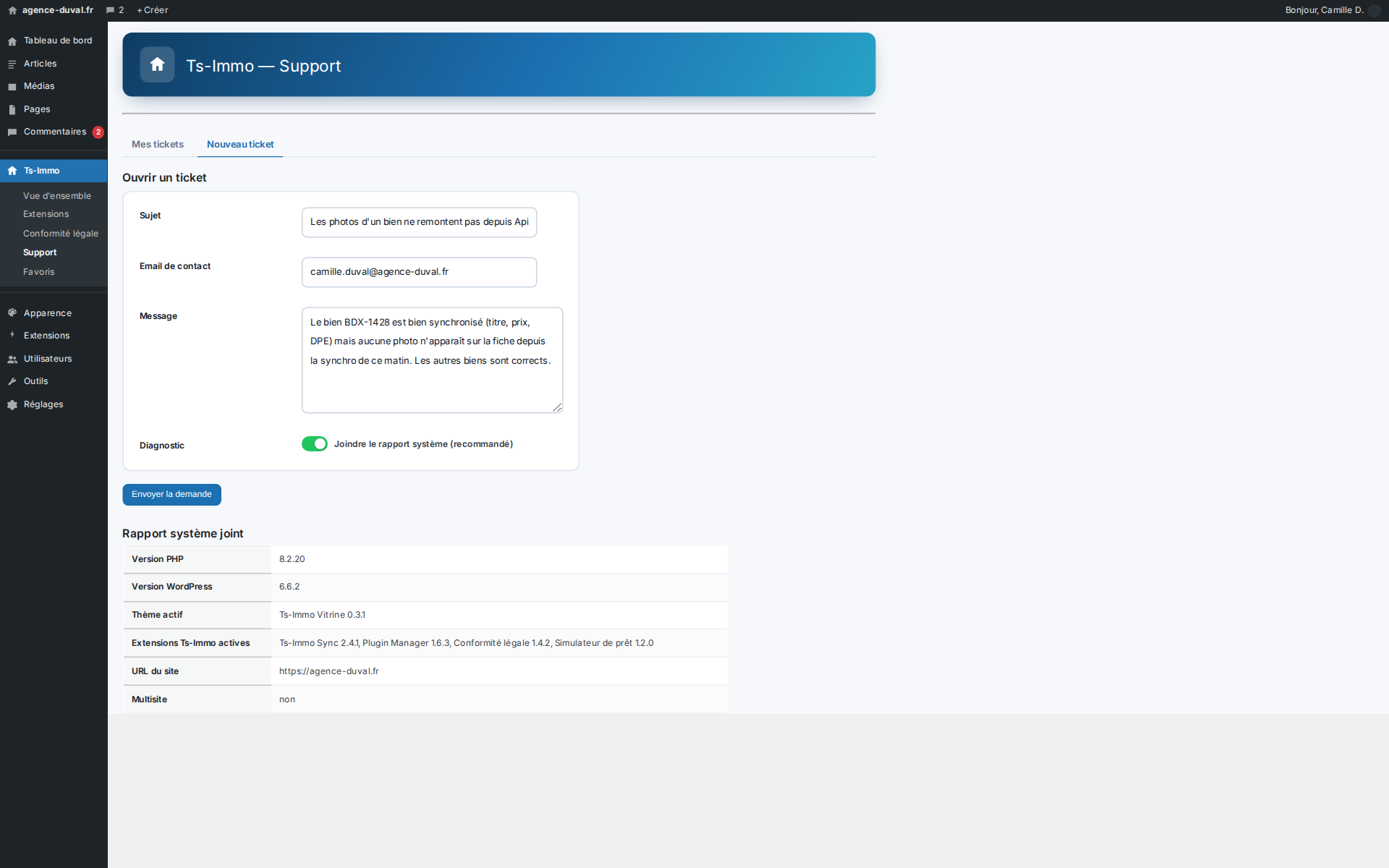Click the Message textarea resize handle
The height and width of the screenshot is (868, 1389).
pos(557,408)
